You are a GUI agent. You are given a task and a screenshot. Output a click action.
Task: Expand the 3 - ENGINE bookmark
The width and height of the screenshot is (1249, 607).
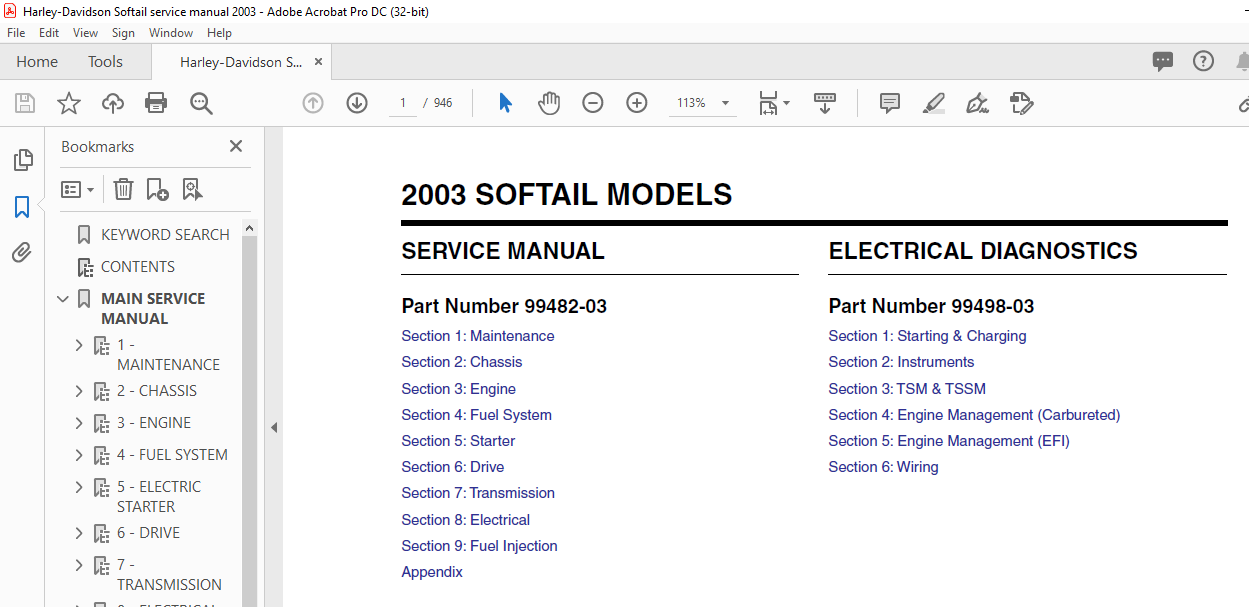(x=79, y=423)
